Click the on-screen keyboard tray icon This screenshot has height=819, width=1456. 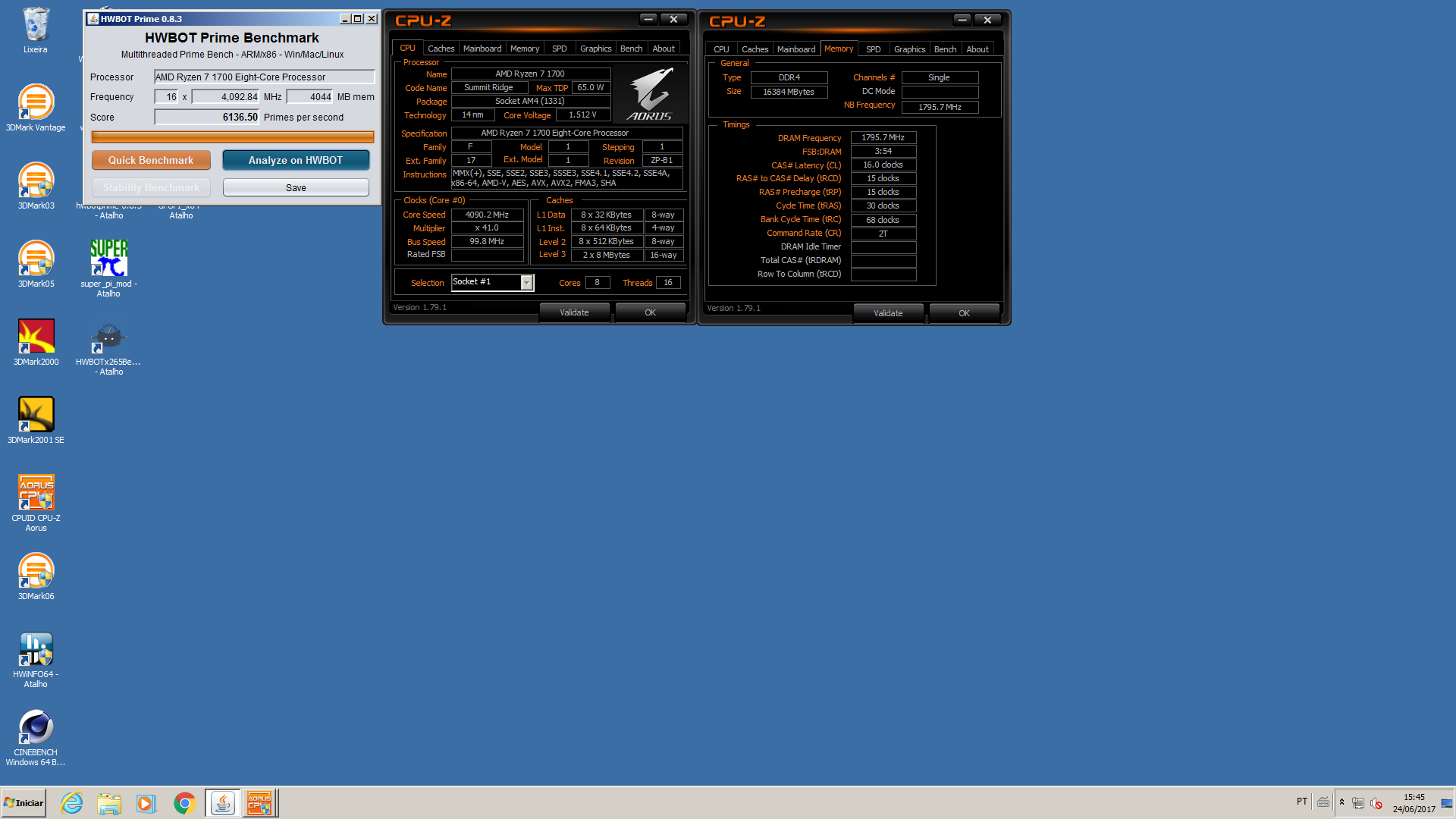coord(1323,802)
